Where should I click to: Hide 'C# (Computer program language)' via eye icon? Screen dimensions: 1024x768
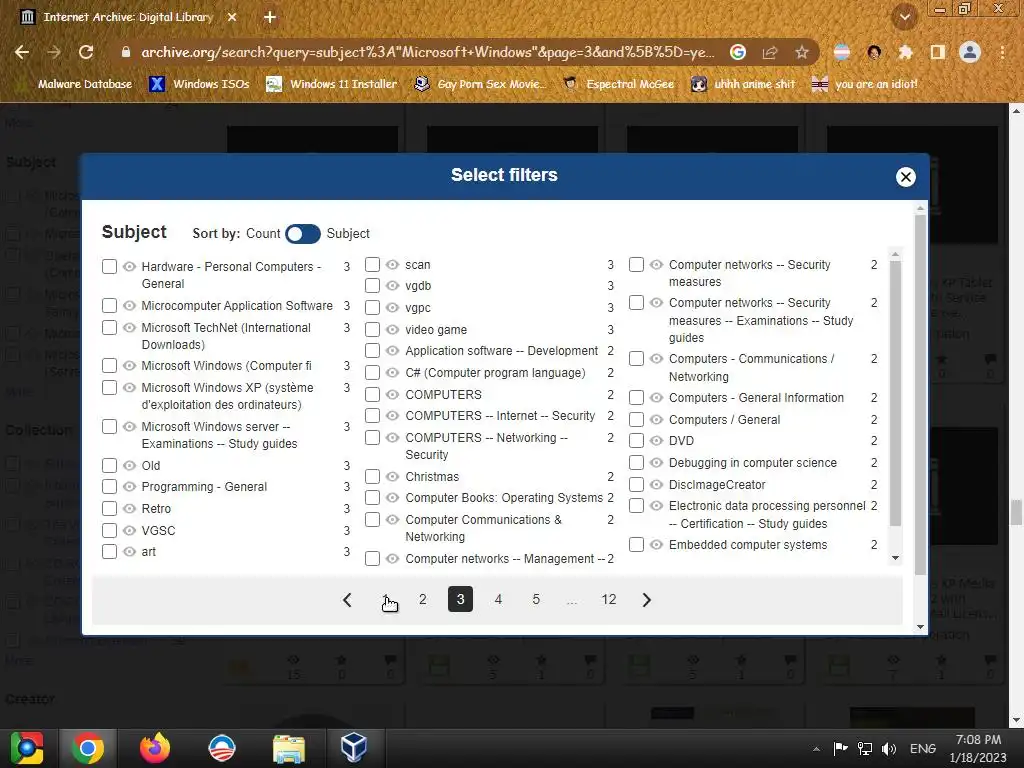pos(392,373)
